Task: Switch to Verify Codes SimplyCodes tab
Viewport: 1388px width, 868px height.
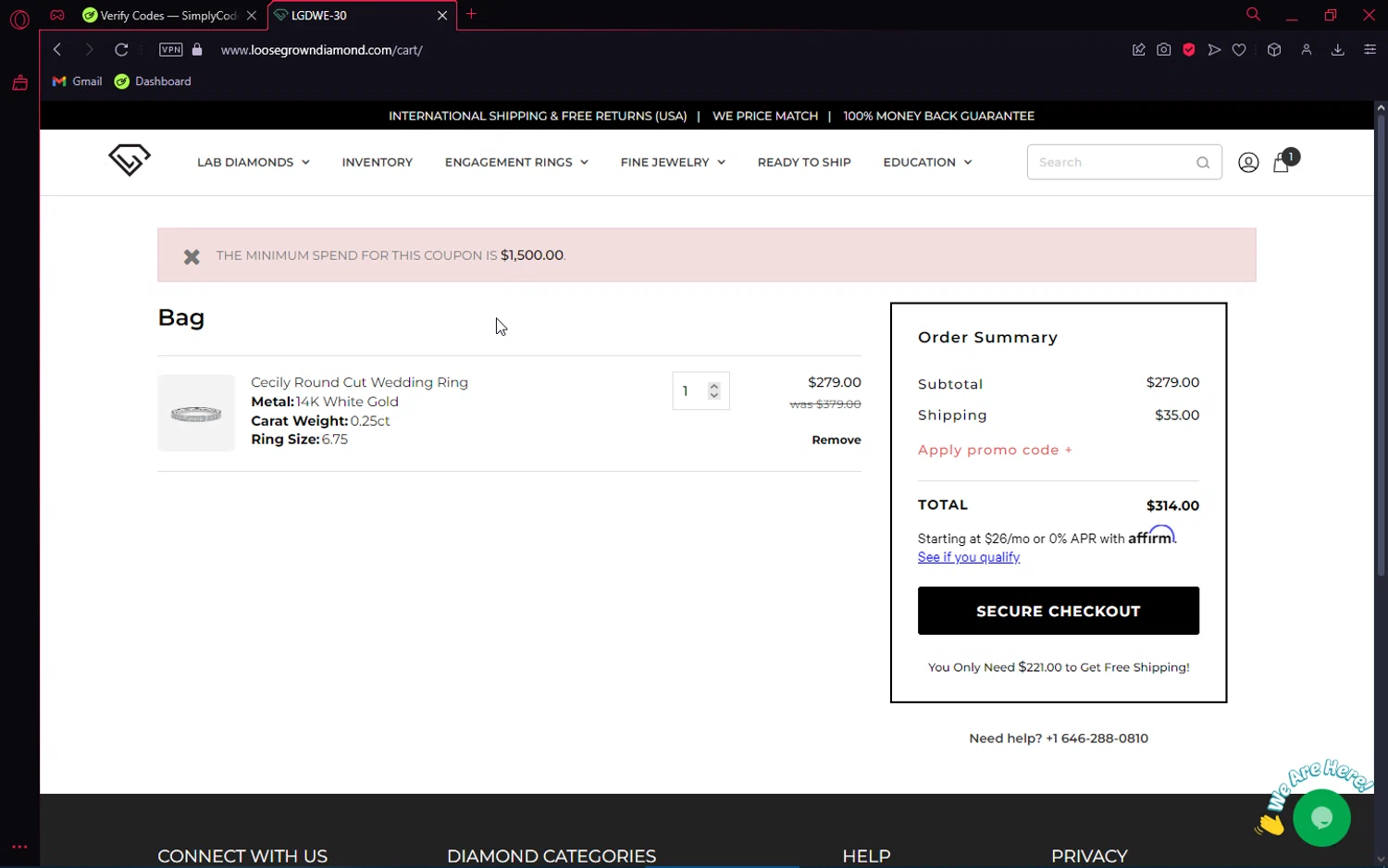Action: pos(168,16)
